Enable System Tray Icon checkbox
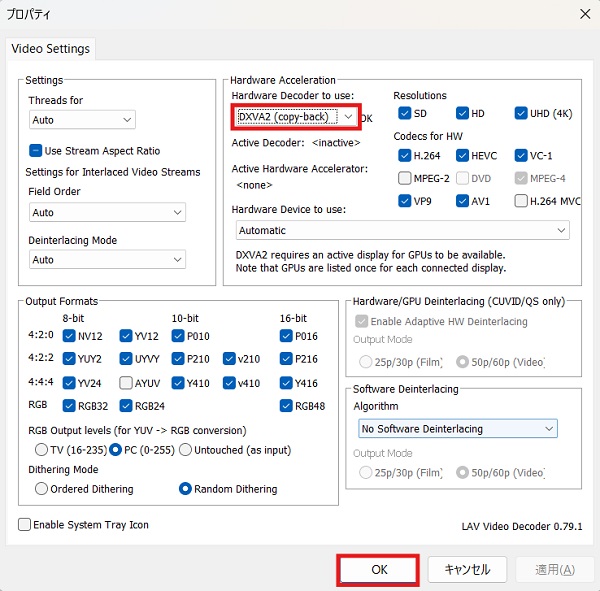Screen dimensions: 600x591 25,525
